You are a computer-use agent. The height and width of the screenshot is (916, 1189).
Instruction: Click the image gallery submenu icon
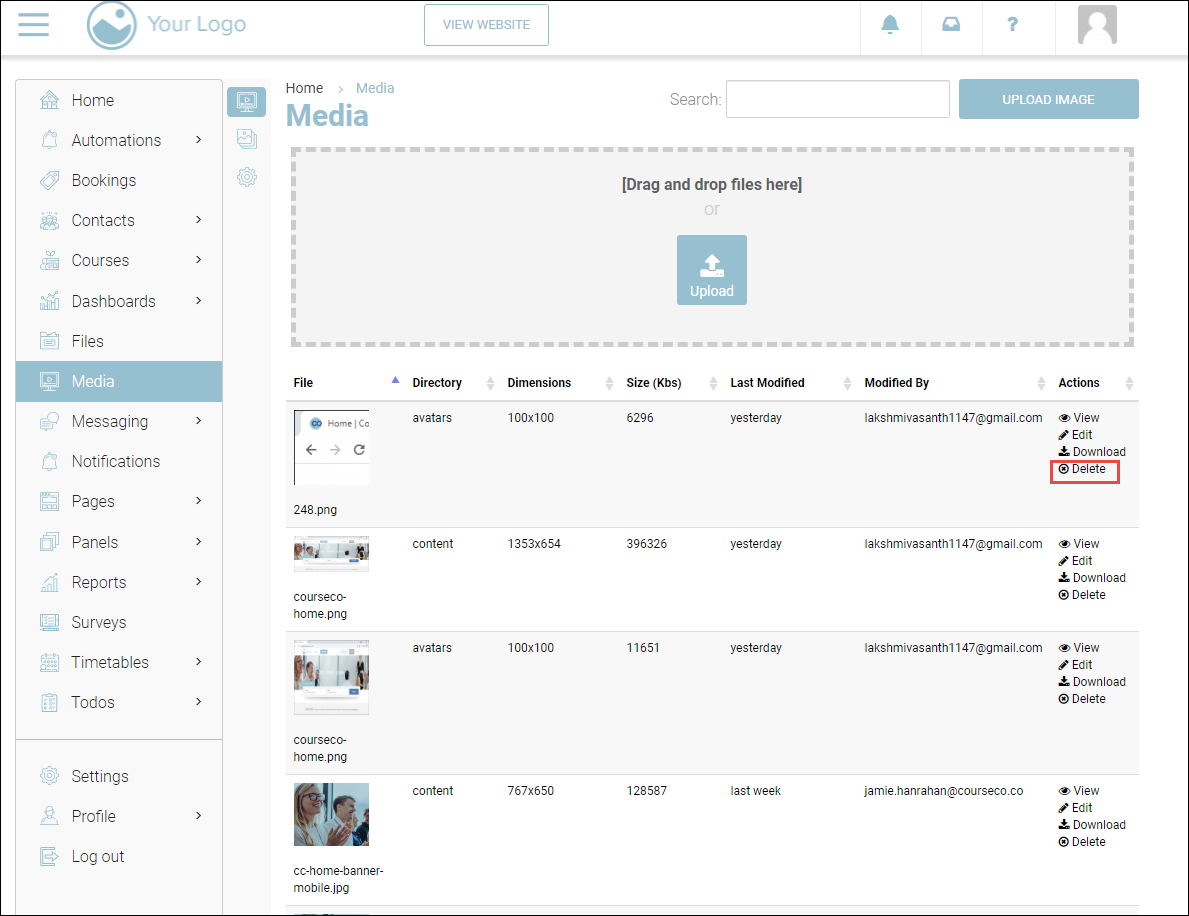pos(246,139)
